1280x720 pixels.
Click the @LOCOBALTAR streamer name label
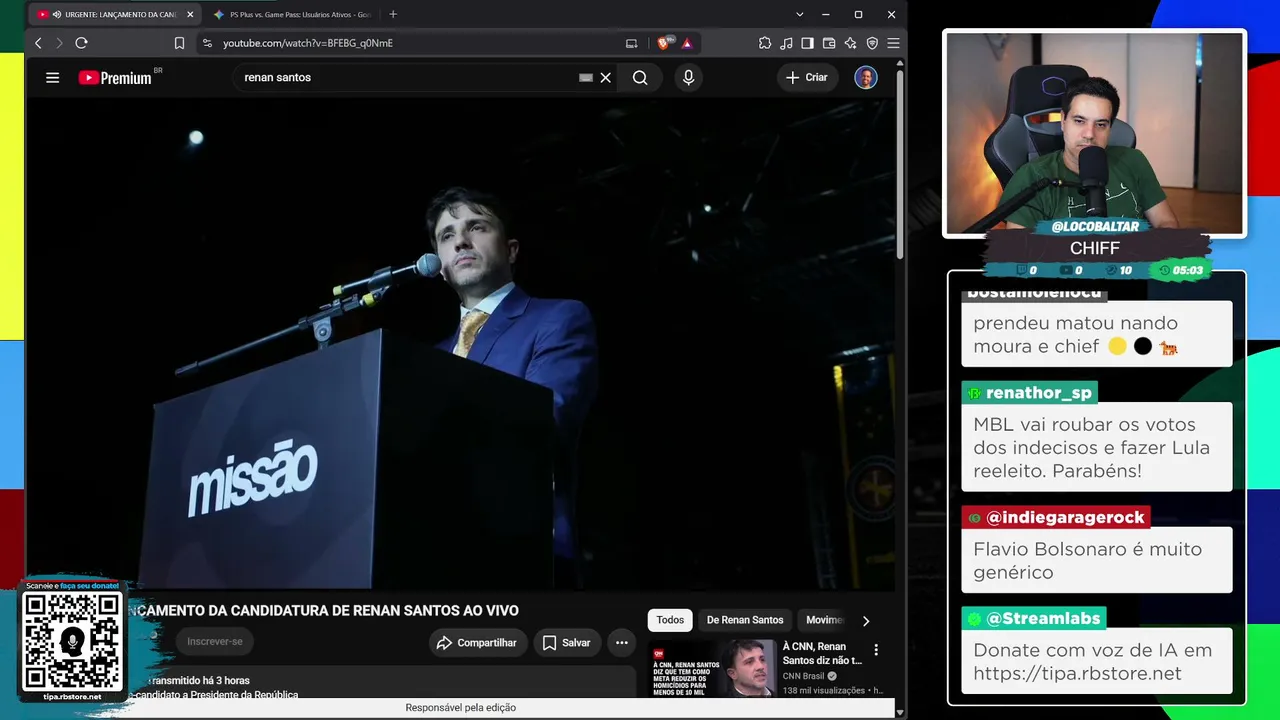[x=1095, y=227]
